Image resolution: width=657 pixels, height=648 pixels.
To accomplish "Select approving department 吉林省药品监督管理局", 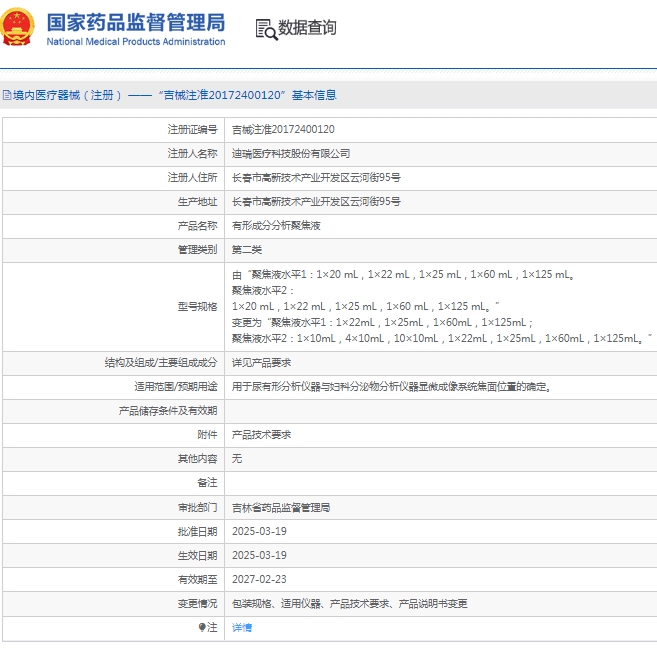I will coord(281,508).
